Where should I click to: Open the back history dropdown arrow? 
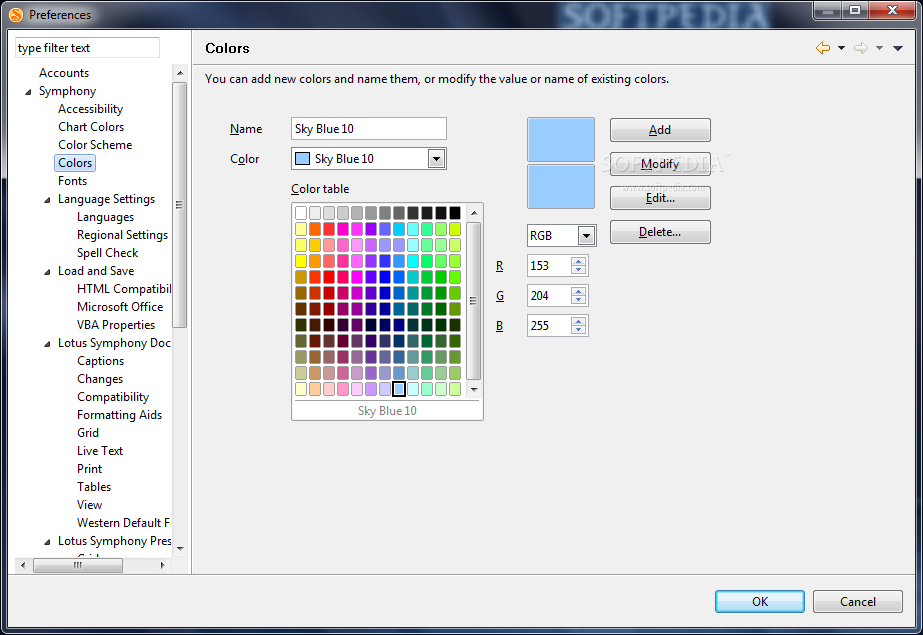(x=841, y=48)
